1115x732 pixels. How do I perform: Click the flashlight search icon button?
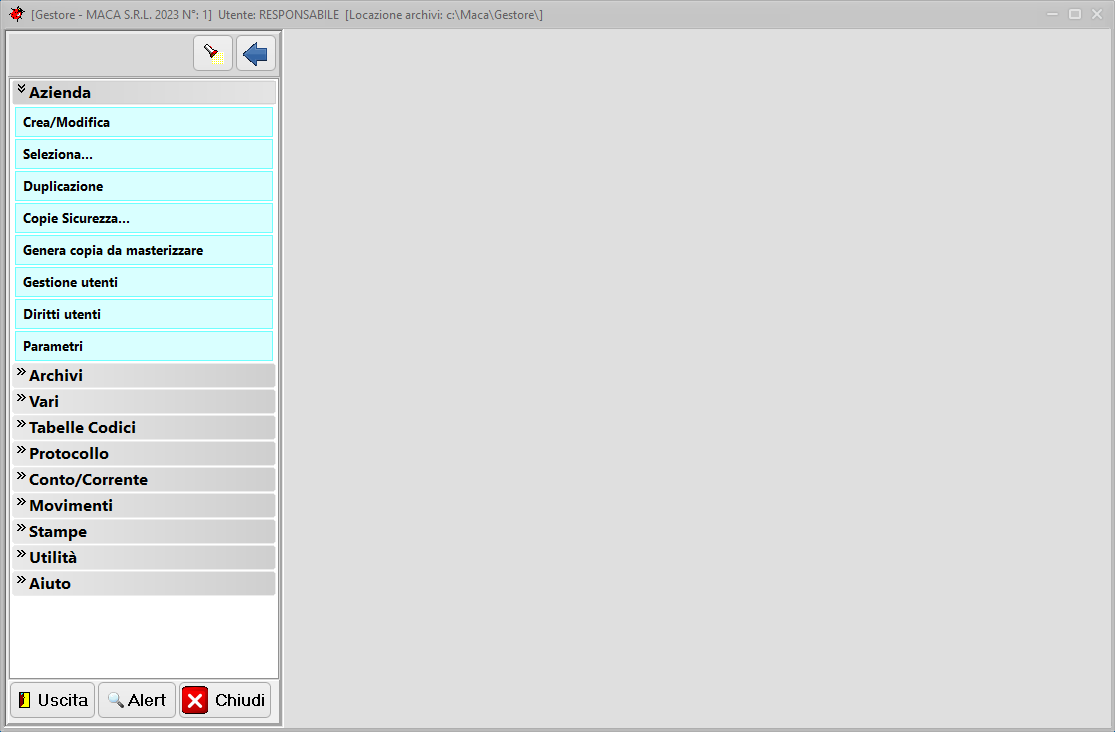(212, 53)
